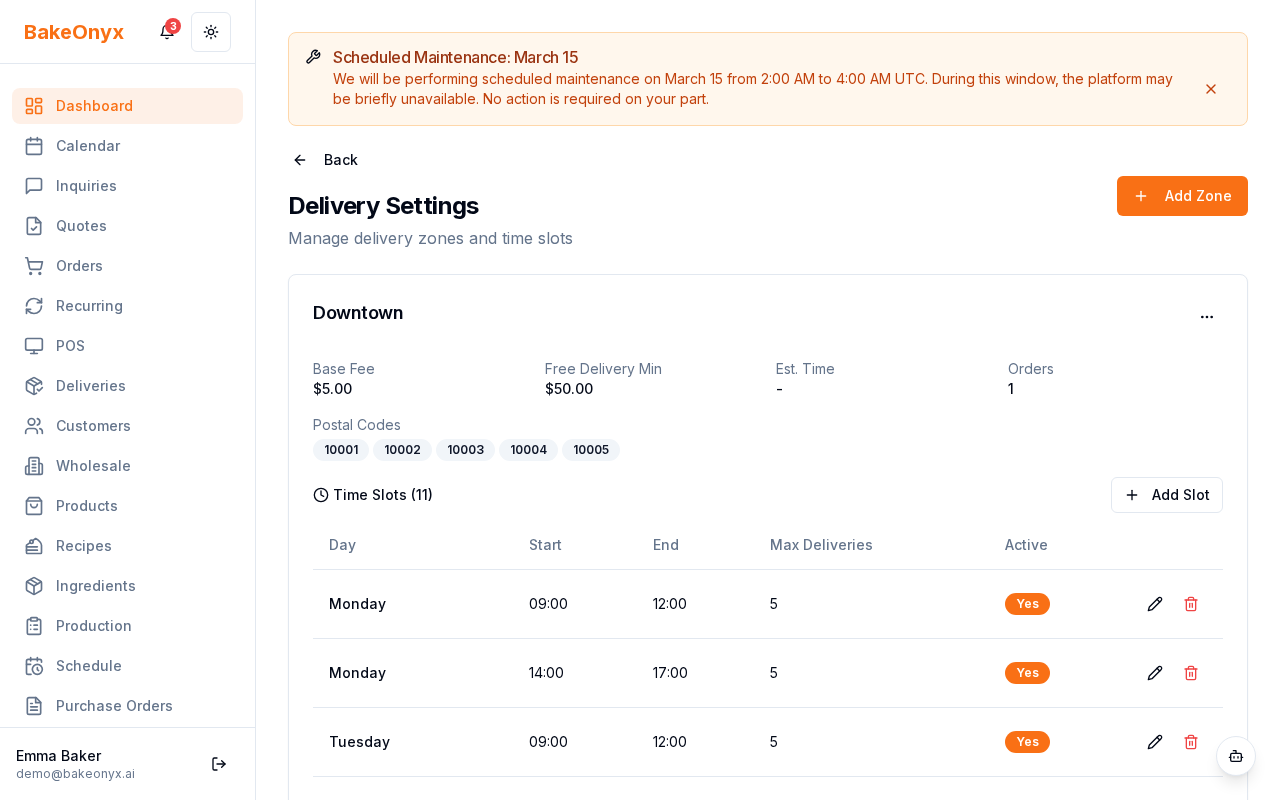Open the Downtown zone options menu
This screenshot has height=800, width=1280.
pyautogui.click(x=1207, y=317)
